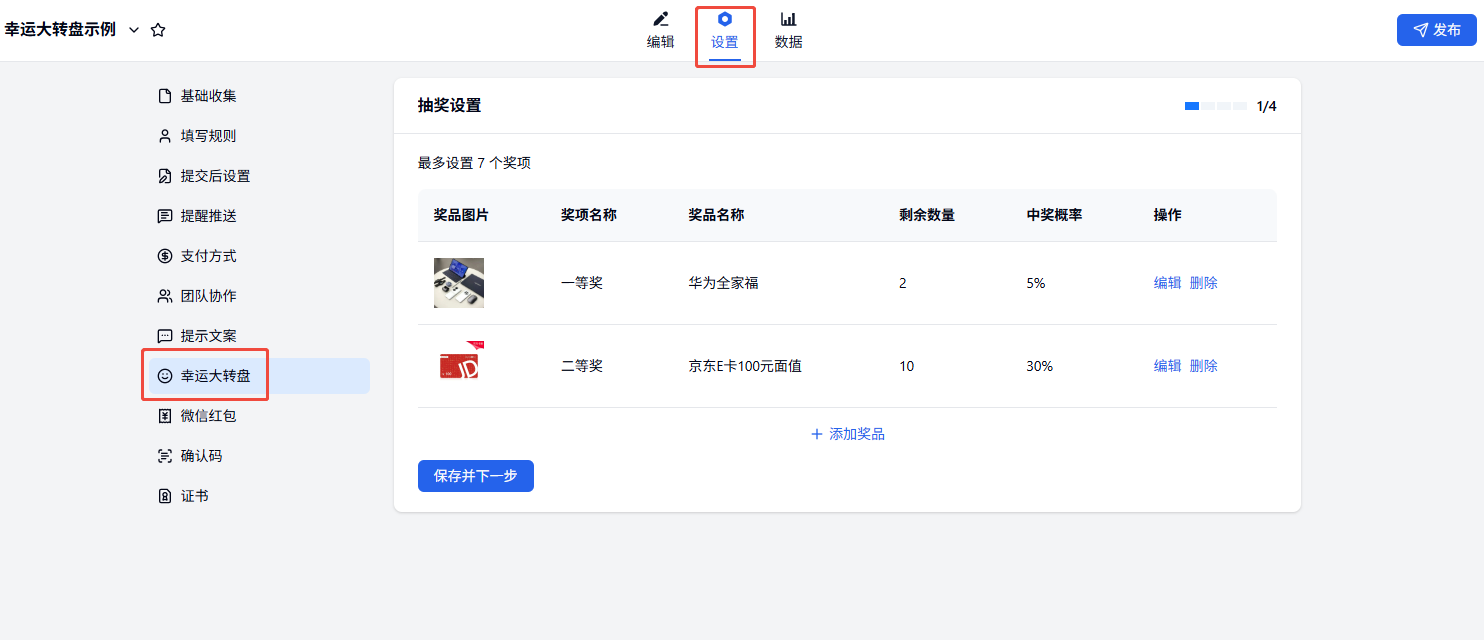Viewport: 1484px width, 640px height.
Task: Click the 华为全家福 prize thumbnail
Action: [459, 283]
